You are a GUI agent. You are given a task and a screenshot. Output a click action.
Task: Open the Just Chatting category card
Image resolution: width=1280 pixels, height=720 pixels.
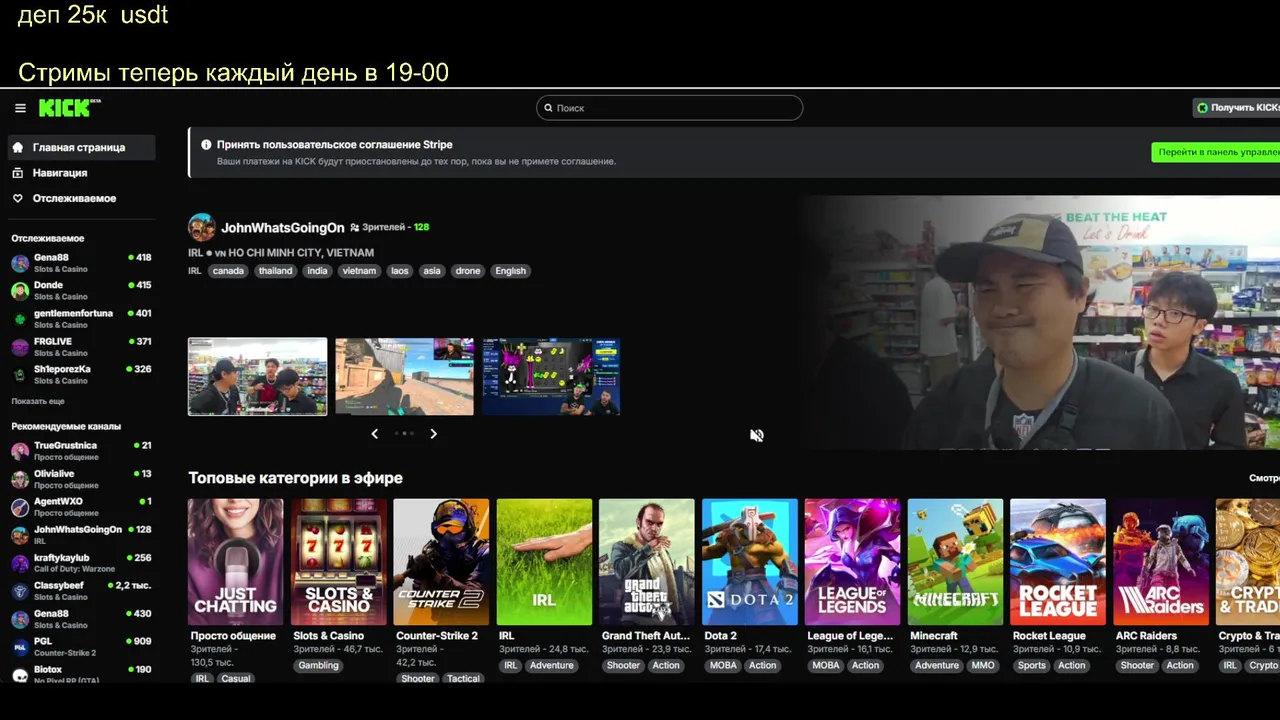[x=236, y=562]
